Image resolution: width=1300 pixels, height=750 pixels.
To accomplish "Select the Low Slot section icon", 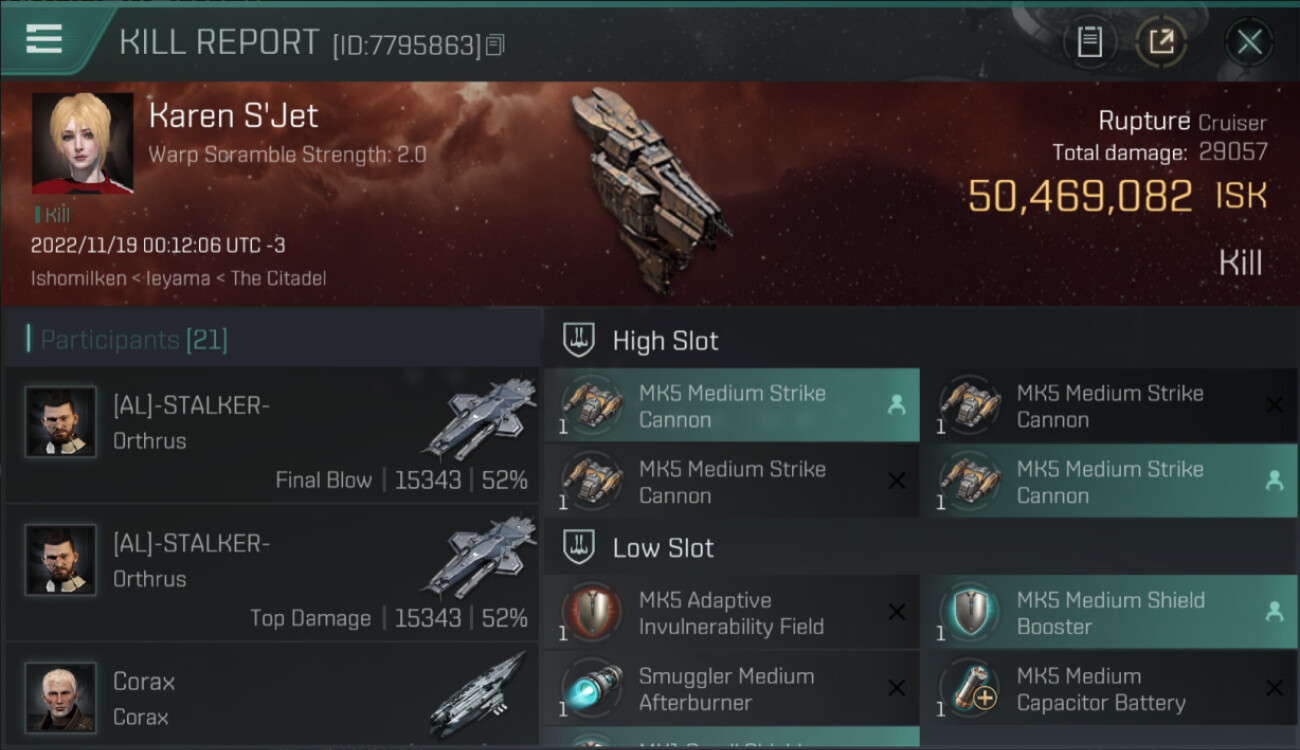I will [x=578, y=547].
